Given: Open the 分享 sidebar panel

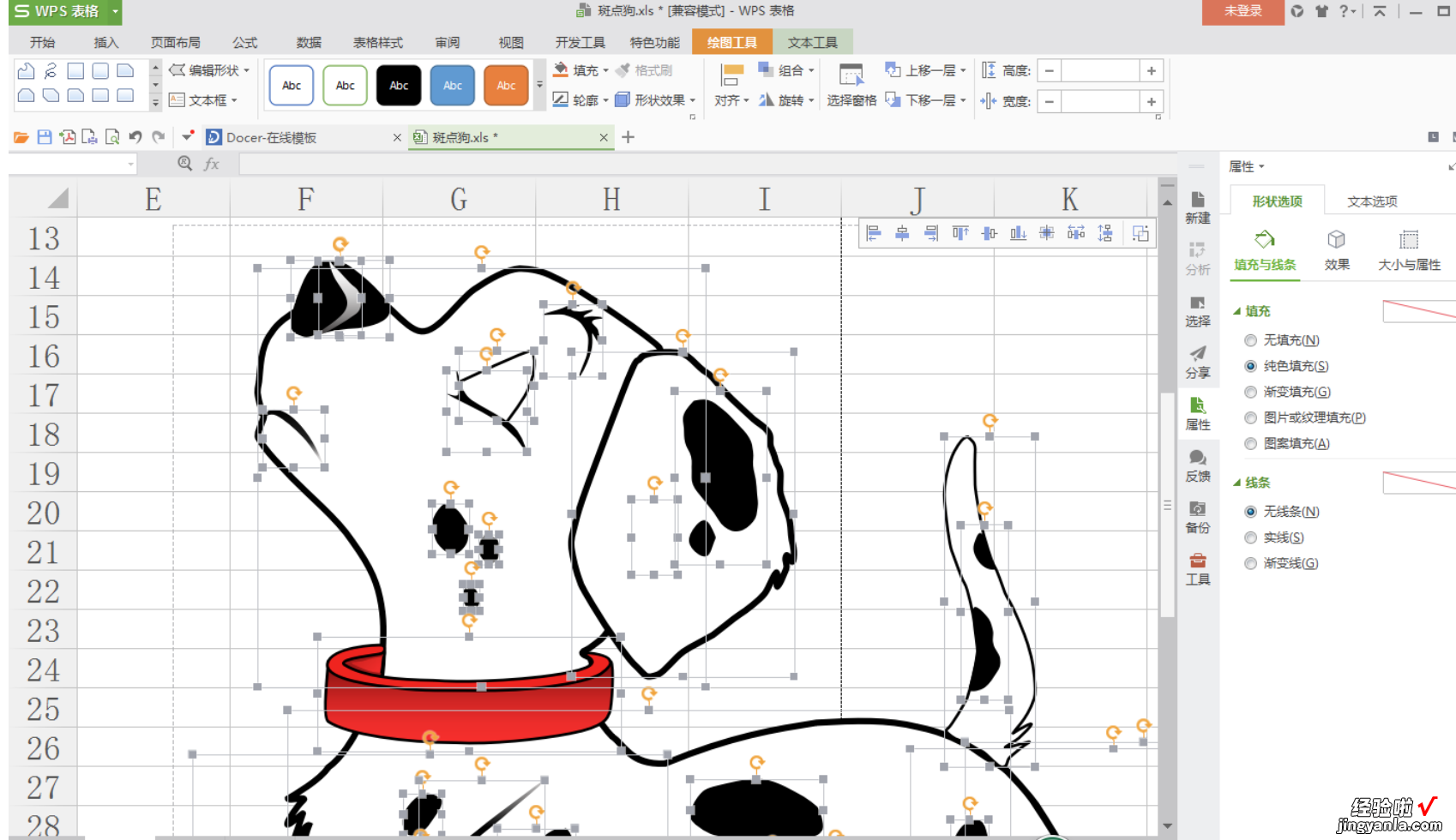Looking at the screenshot, I should (1198, 363).
